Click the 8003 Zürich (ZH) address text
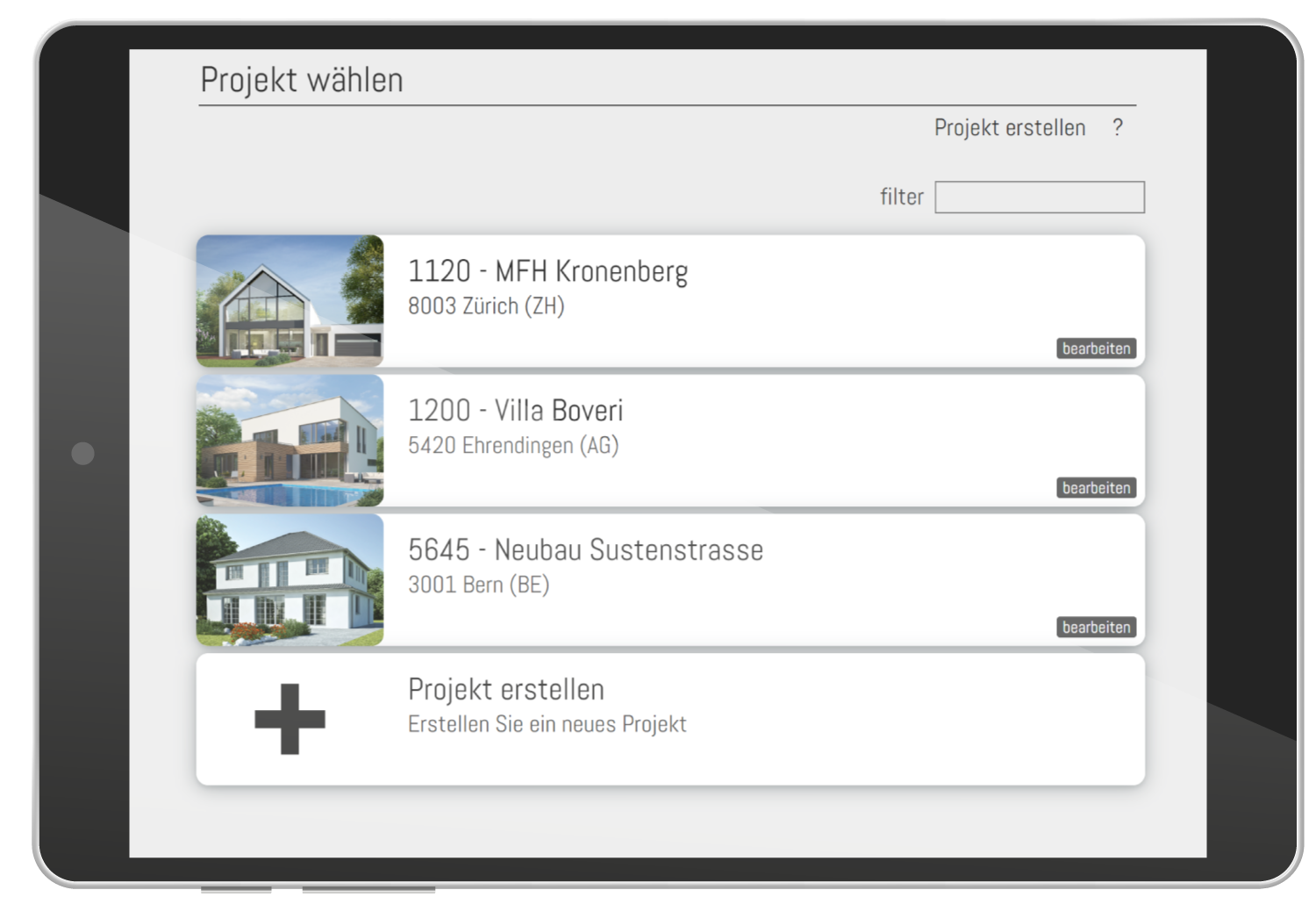 point(486,306)
